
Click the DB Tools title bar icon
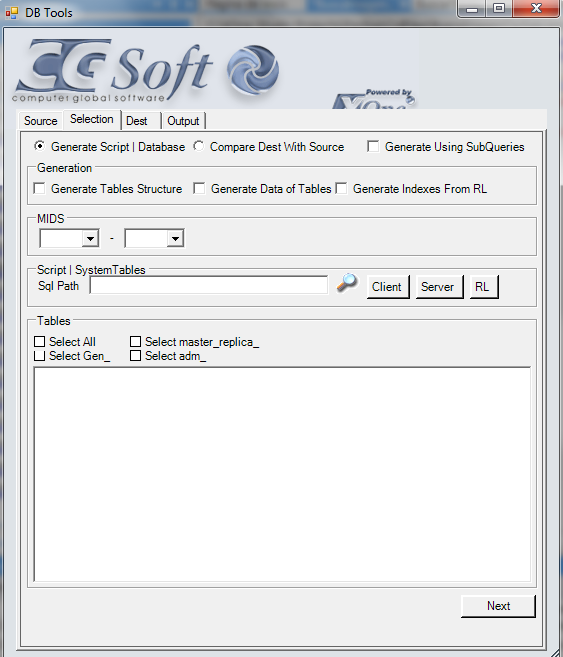click(12, 13)
